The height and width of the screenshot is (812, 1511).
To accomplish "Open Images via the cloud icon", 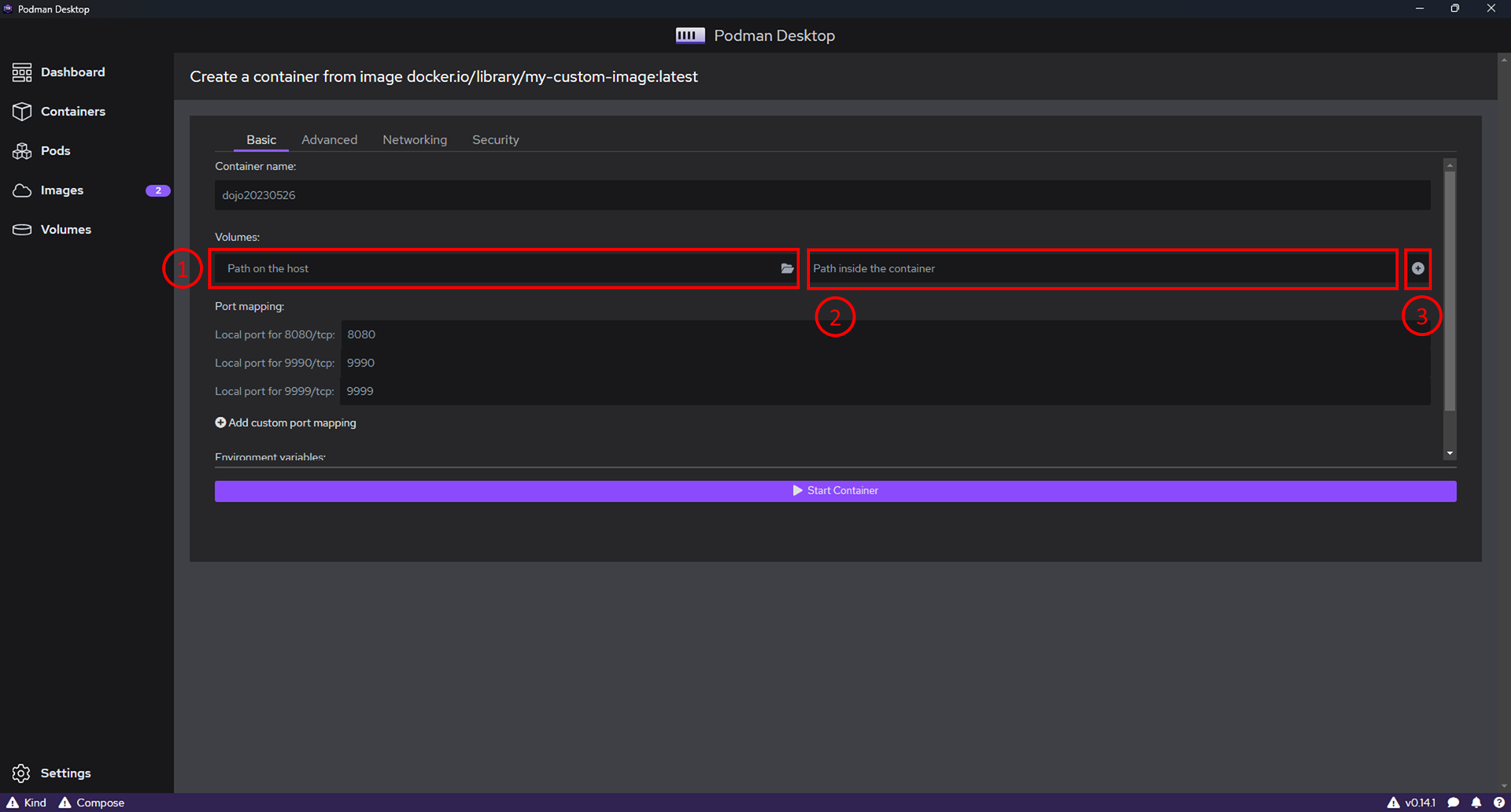I will 22,190.
